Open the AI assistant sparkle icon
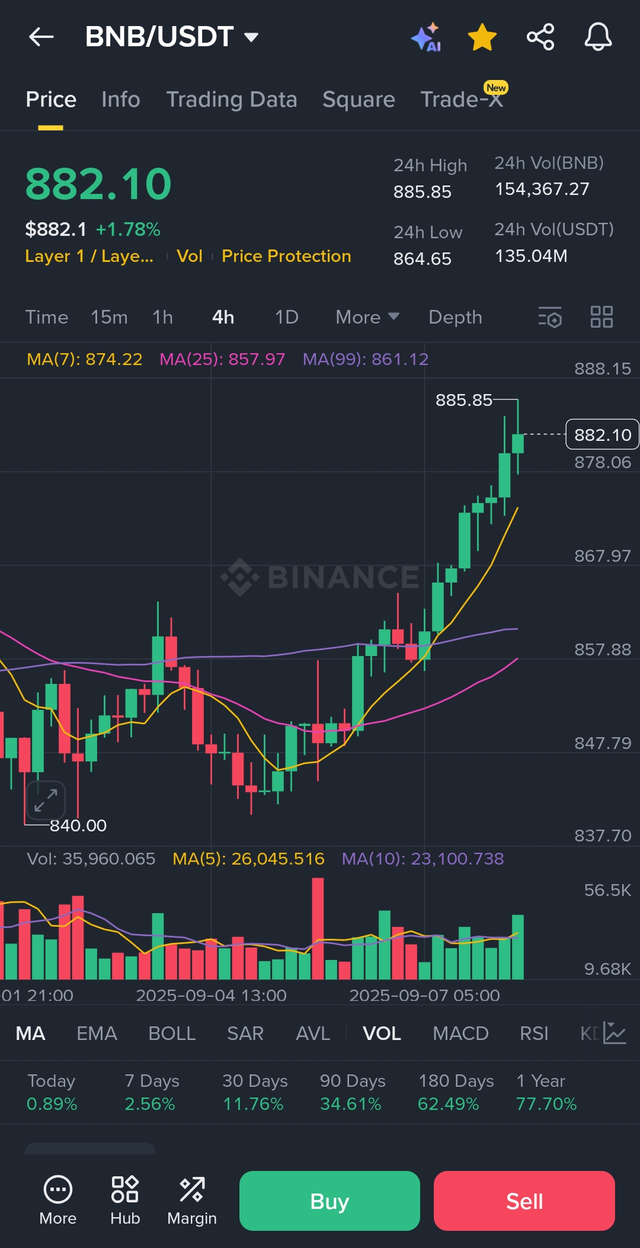The height and width of the screenshot is (1248, 640). (x=426, y=38)
